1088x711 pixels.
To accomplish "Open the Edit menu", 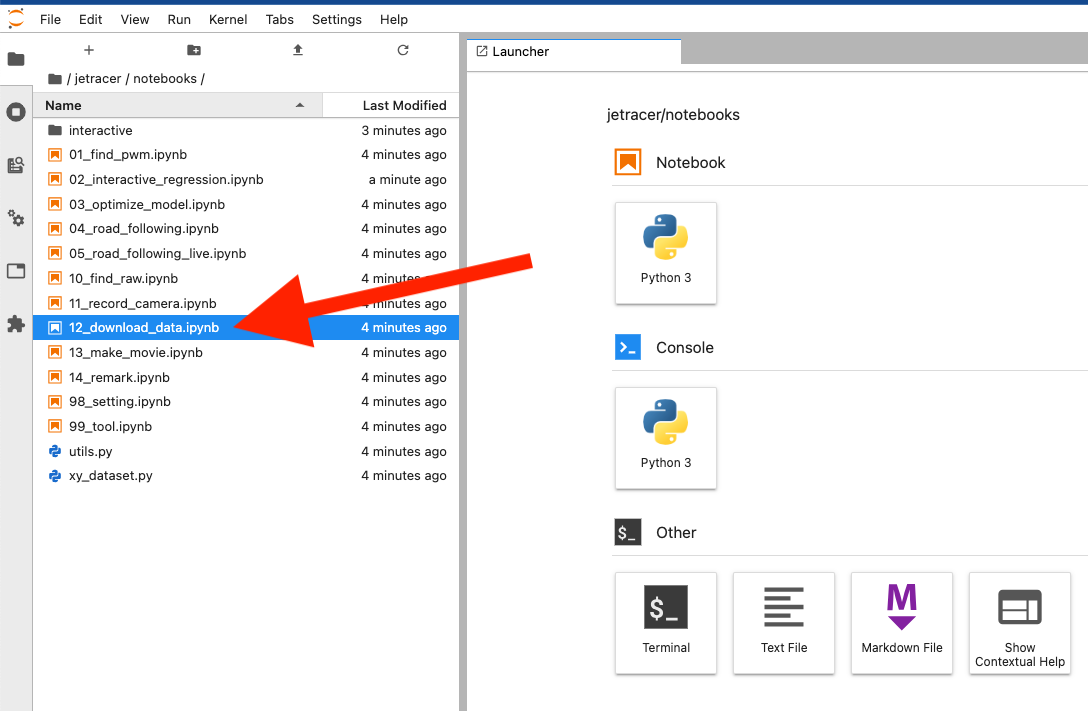I will [x=90, y=19].
